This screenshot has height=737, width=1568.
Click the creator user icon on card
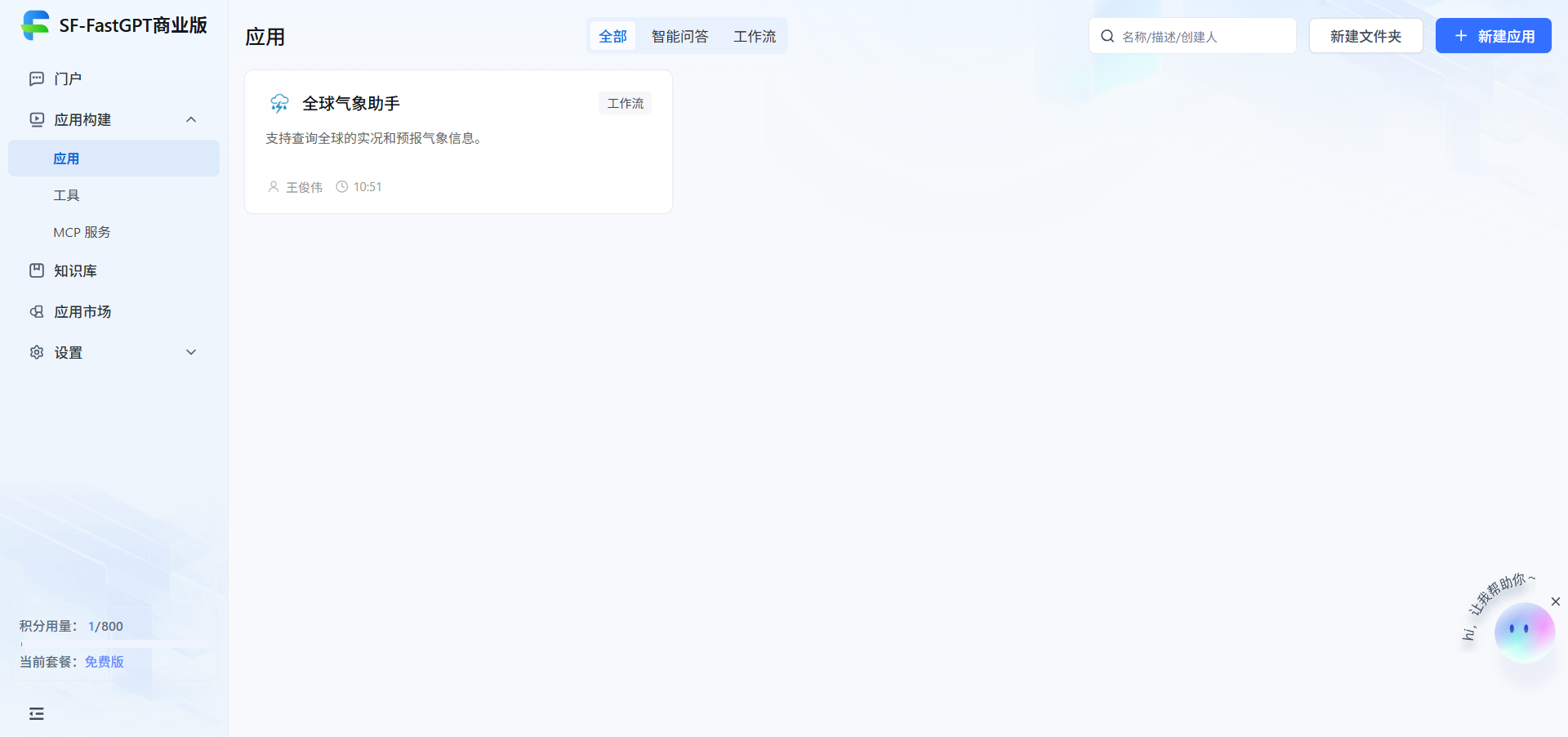point(274,187)
